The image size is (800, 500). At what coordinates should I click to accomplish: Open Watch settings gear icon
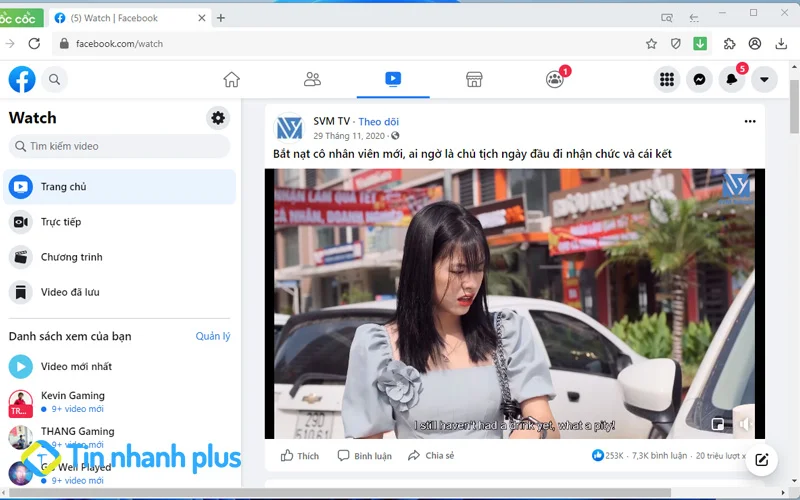click(218, 118)
